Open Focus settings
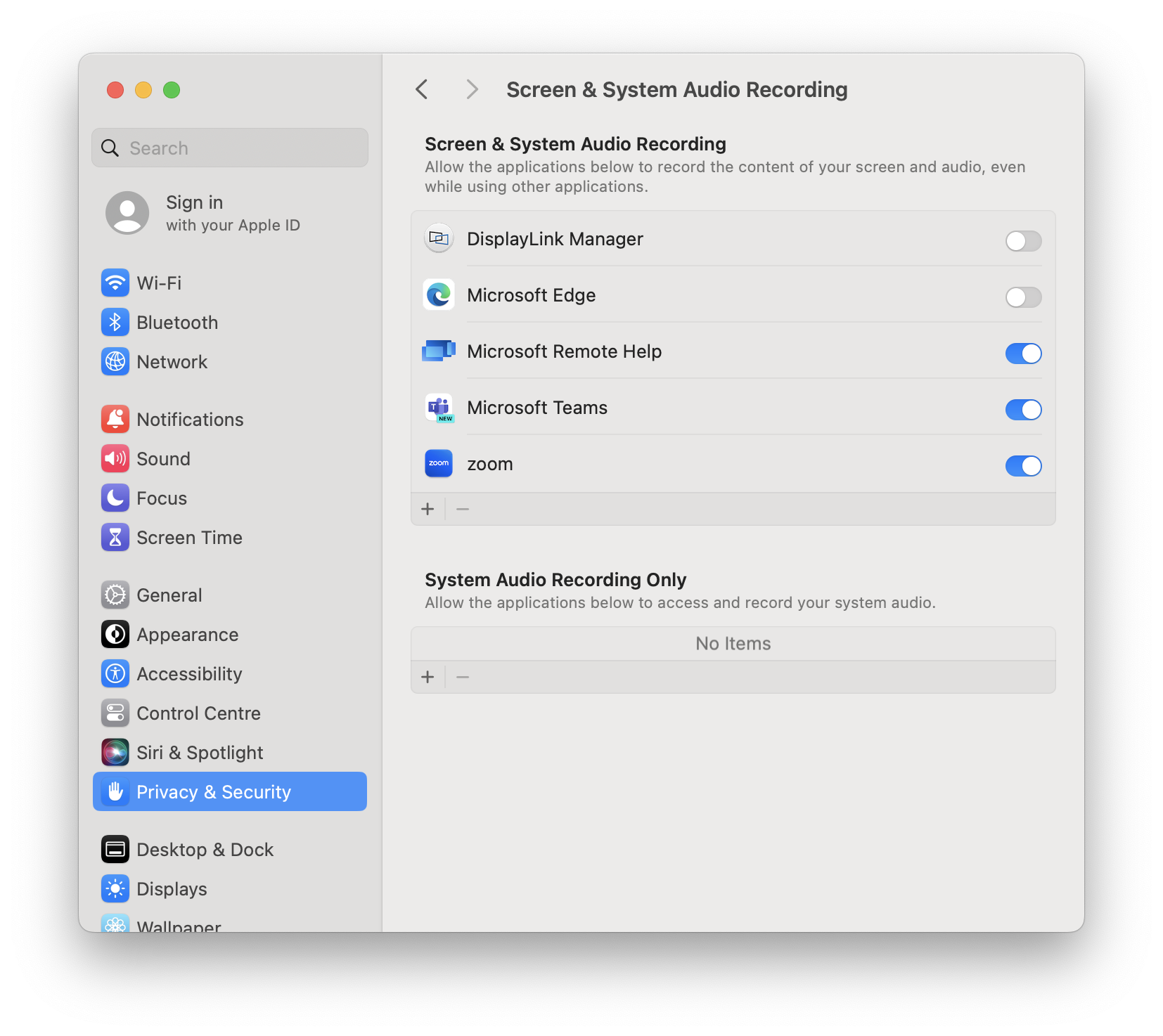 [230, 498]
